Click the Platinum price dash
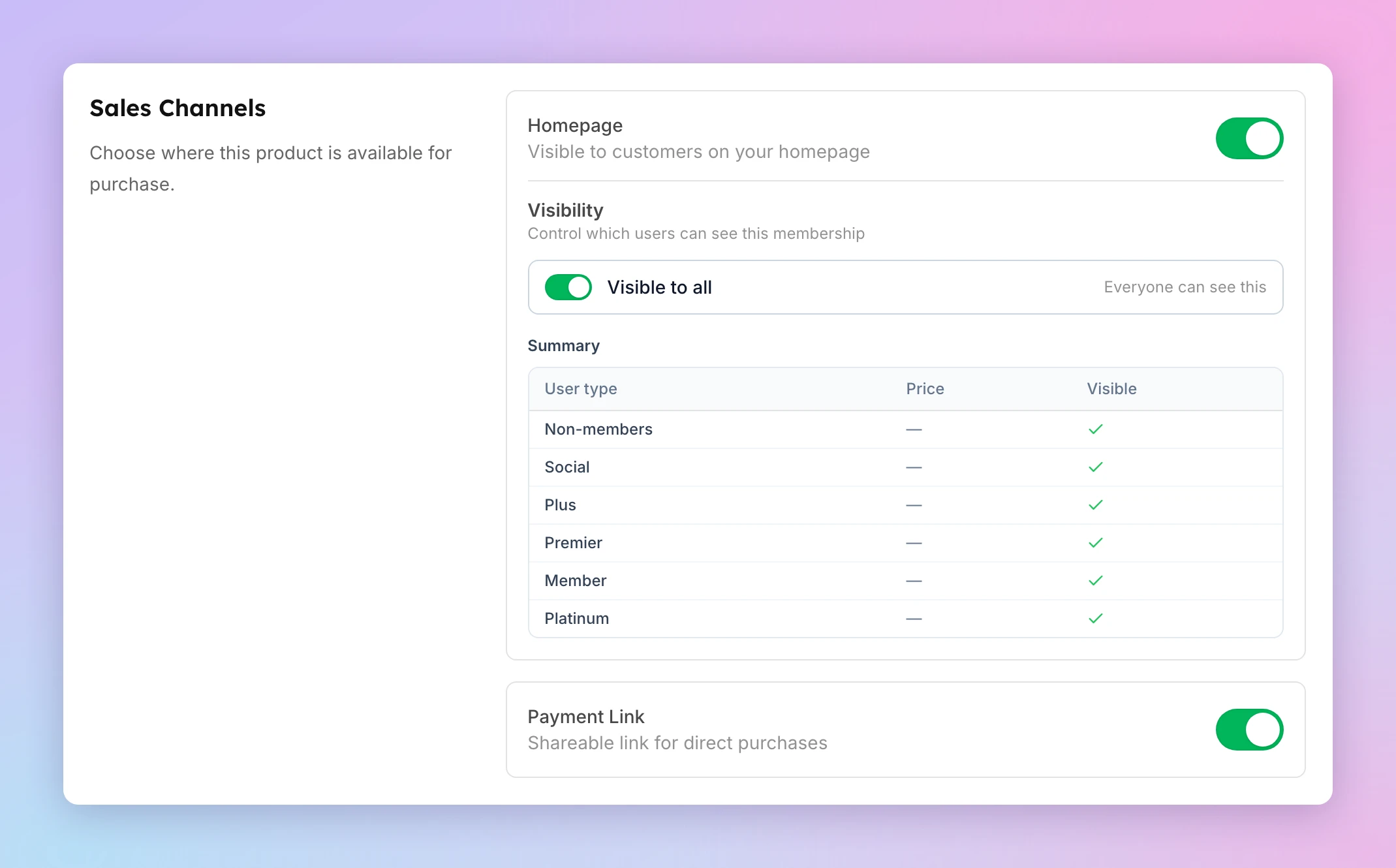 point(914,619)
